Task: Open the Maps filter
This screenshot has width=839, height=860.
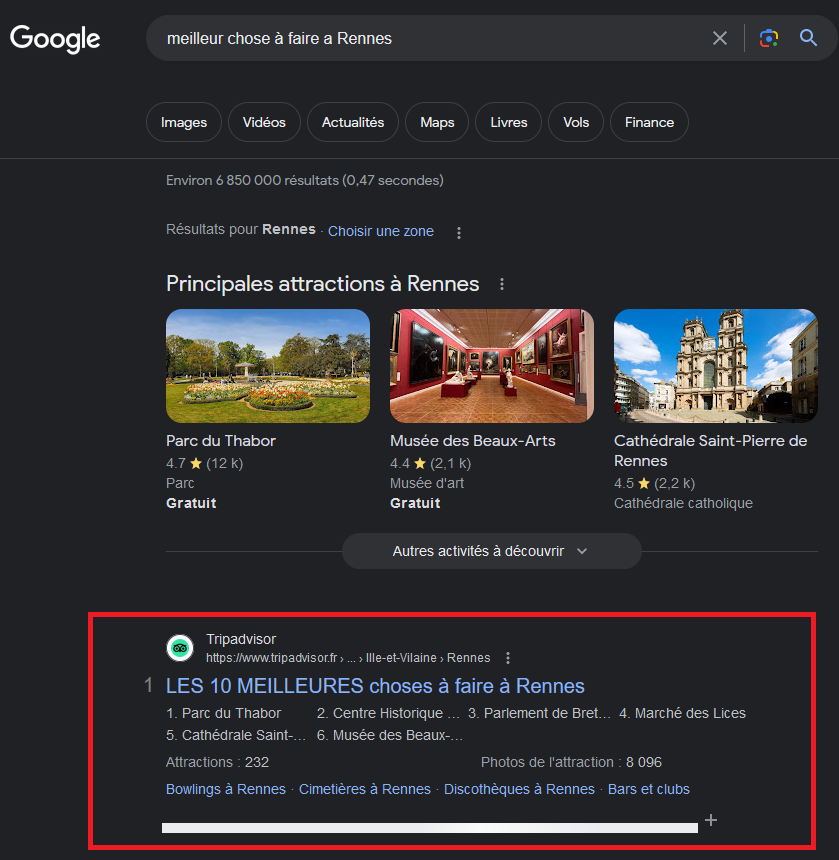Action: 437,122
